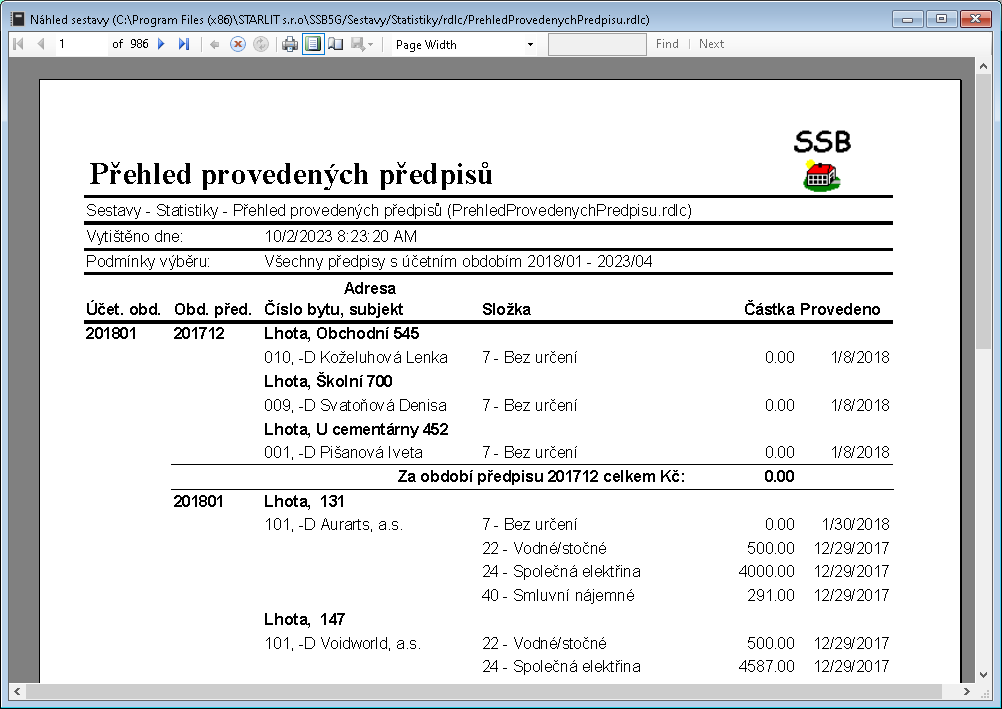Click the search text box in the toolbar

[597, 44]
